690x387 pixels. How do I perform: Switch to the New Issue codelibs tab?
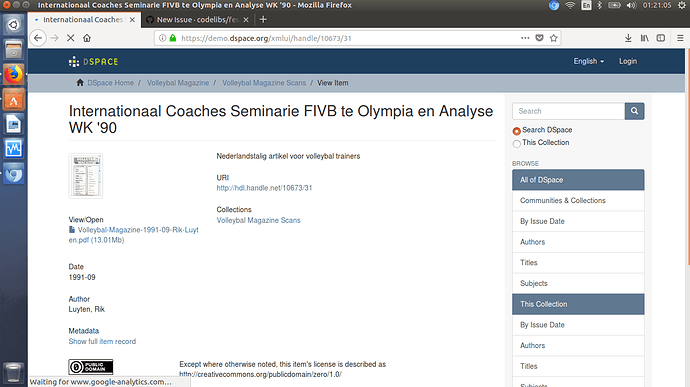coord(198,20)
